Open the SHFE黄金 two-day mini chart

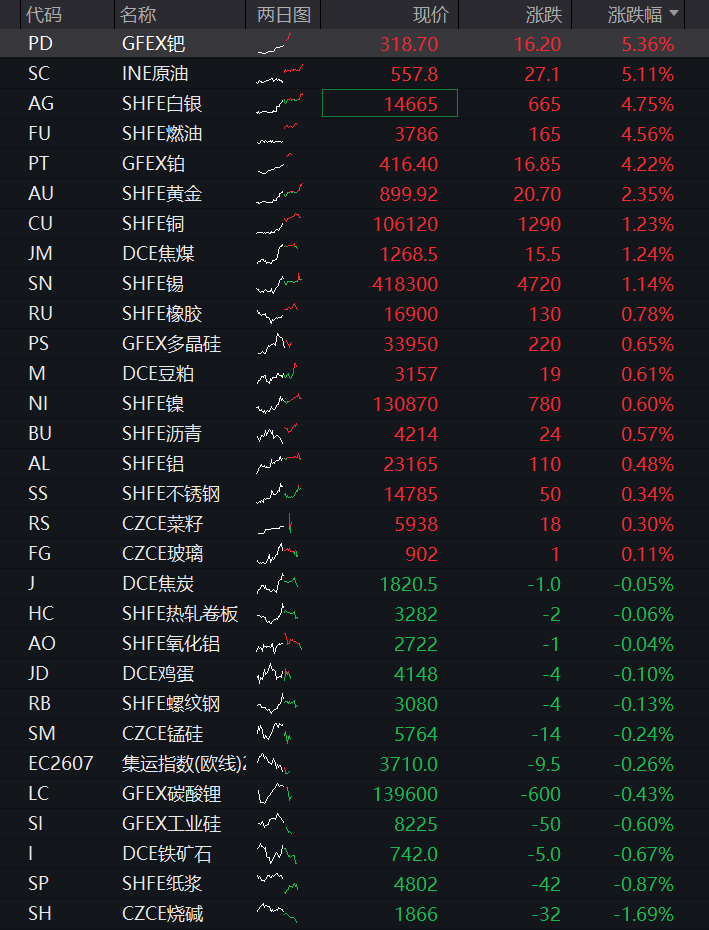[279, 193]
